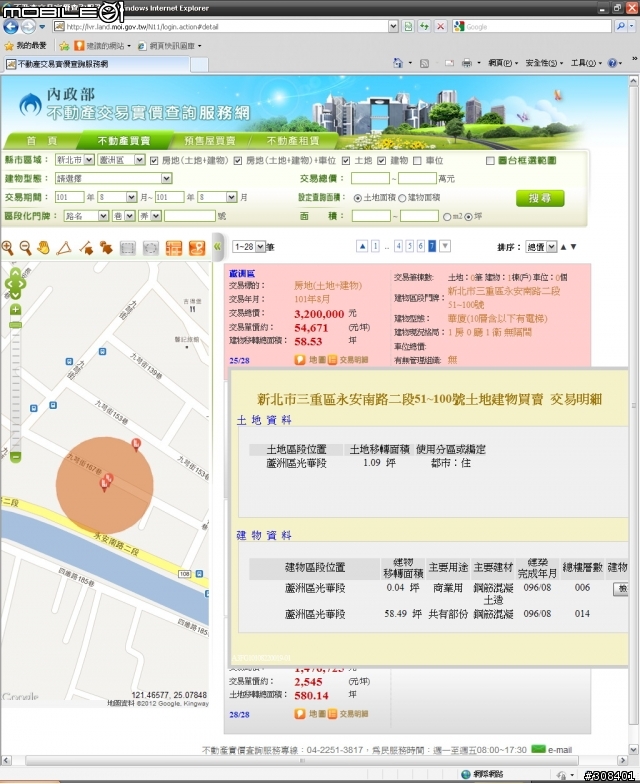This screenshot has height=784, width=640.
Task: Go to results page 4
Action: 398,246
